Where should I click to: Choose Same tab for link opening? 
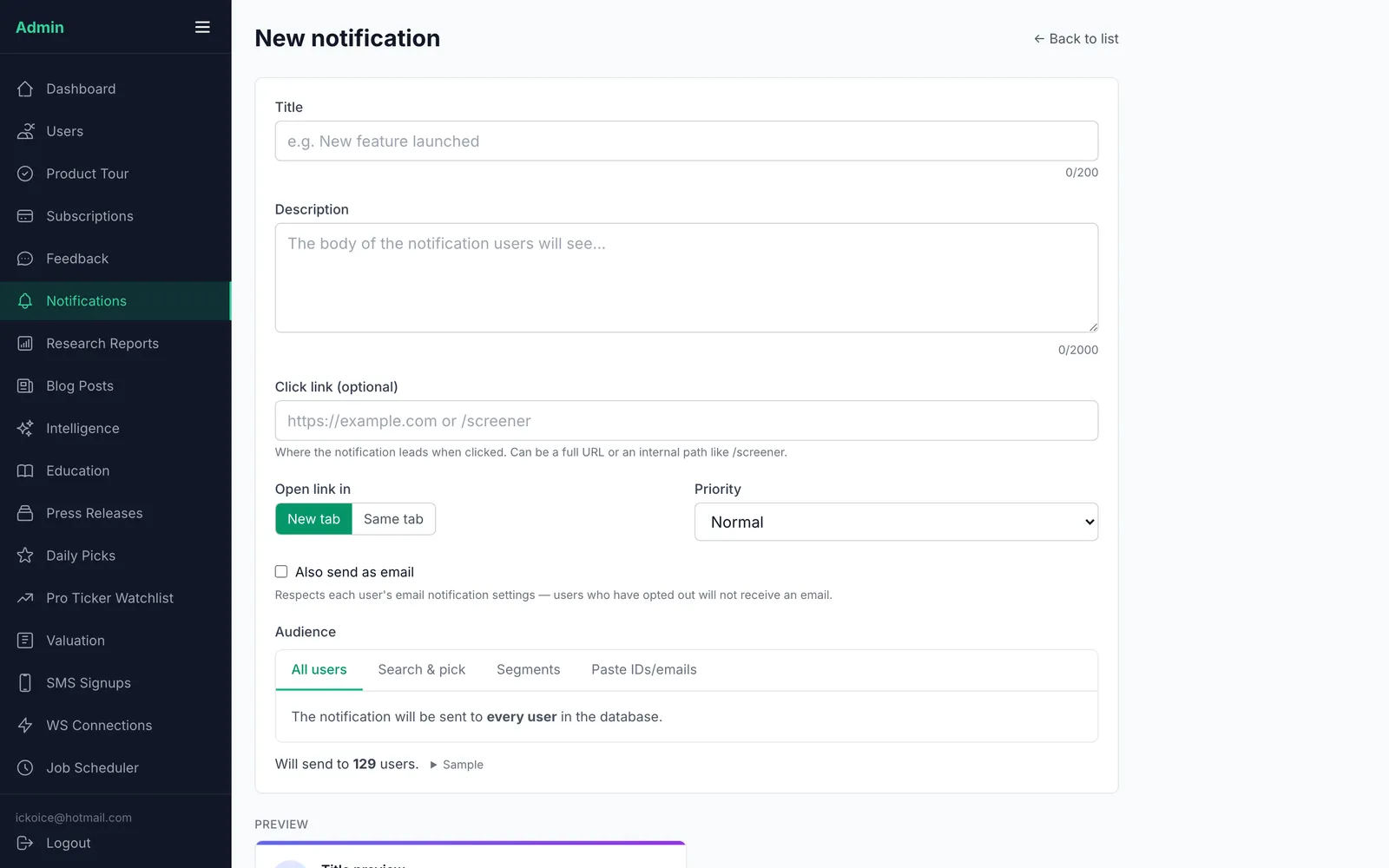click(393, 519)
